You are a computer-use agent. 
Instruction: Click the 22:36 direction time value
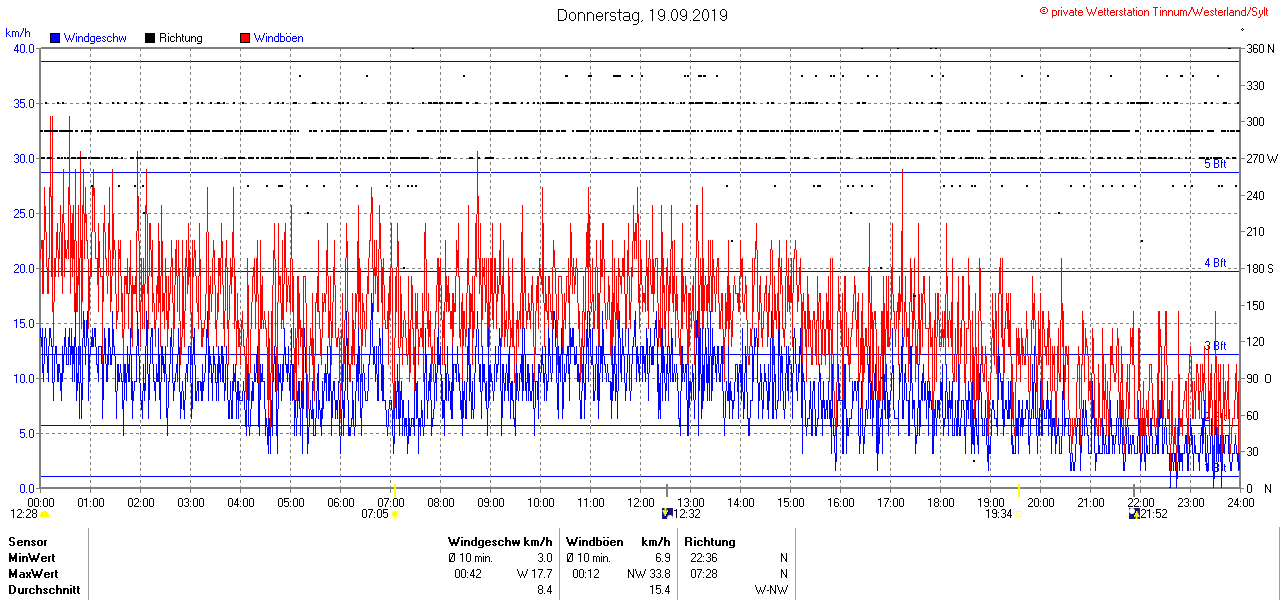[704, 557]
